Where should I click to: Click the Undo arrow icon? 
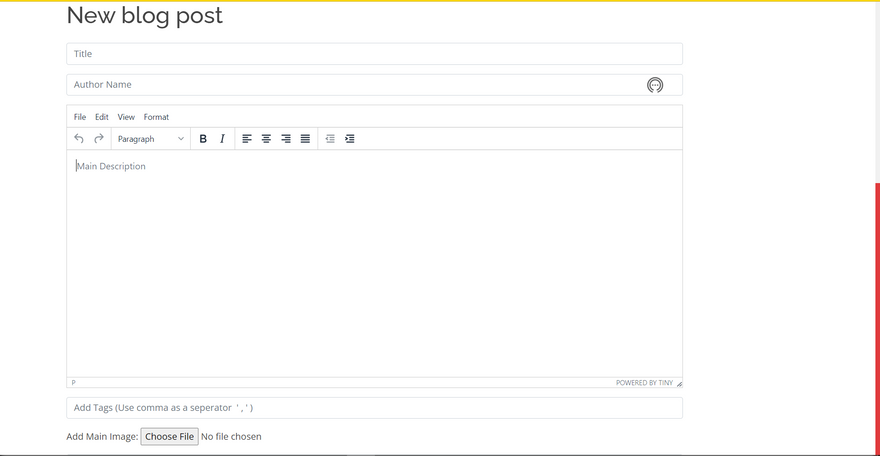pos(79,139)
